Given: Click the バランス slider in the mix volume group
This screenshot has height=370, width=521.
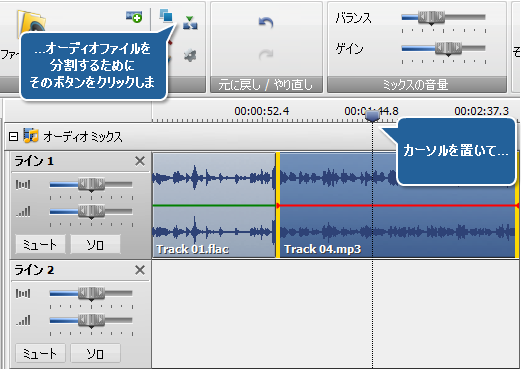Looking at the screenshot, I should [443, 18].
